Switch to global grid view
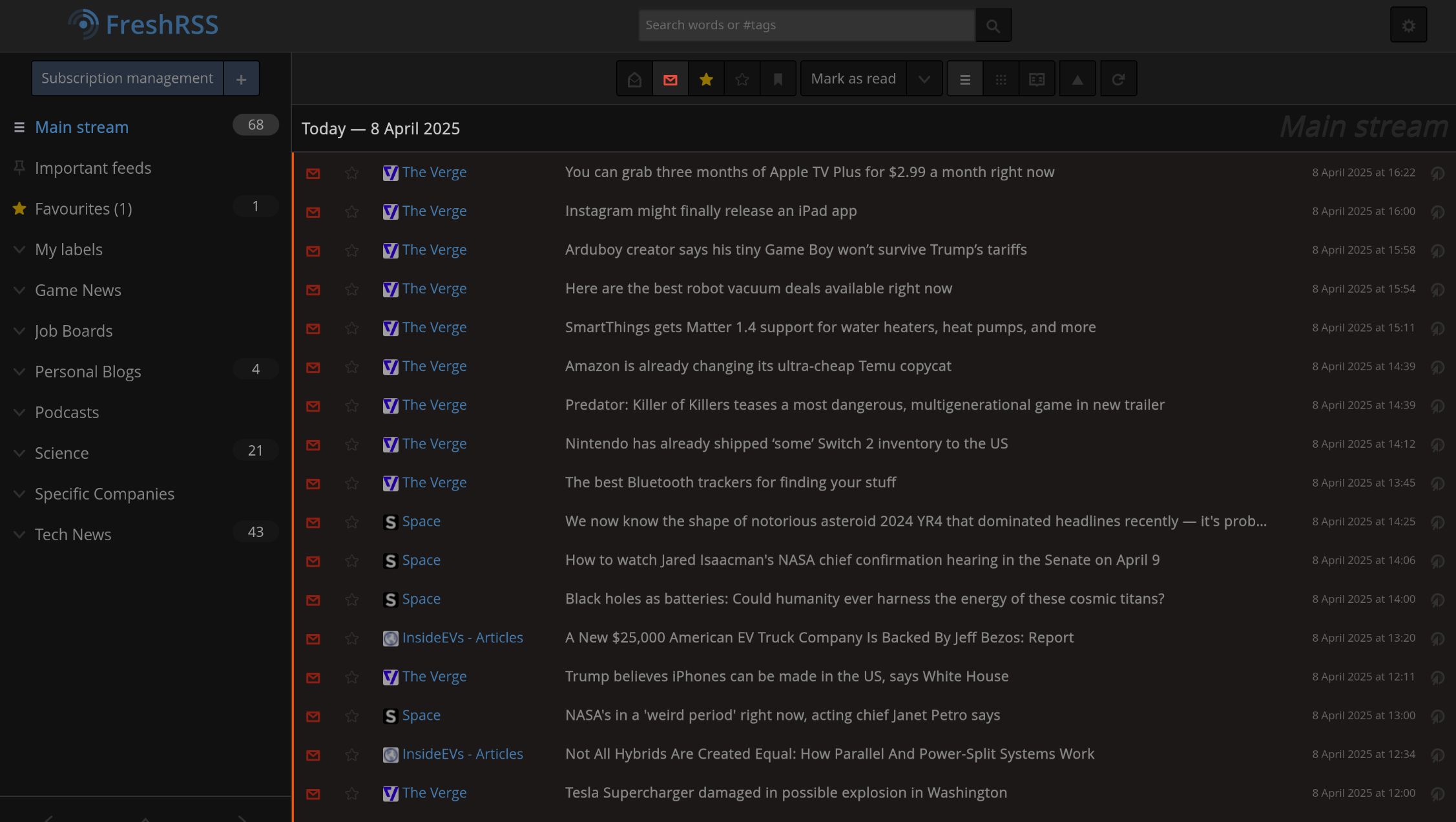Screen dimensions: 1456x822 pyautogui.click(x=1001, y=79)
